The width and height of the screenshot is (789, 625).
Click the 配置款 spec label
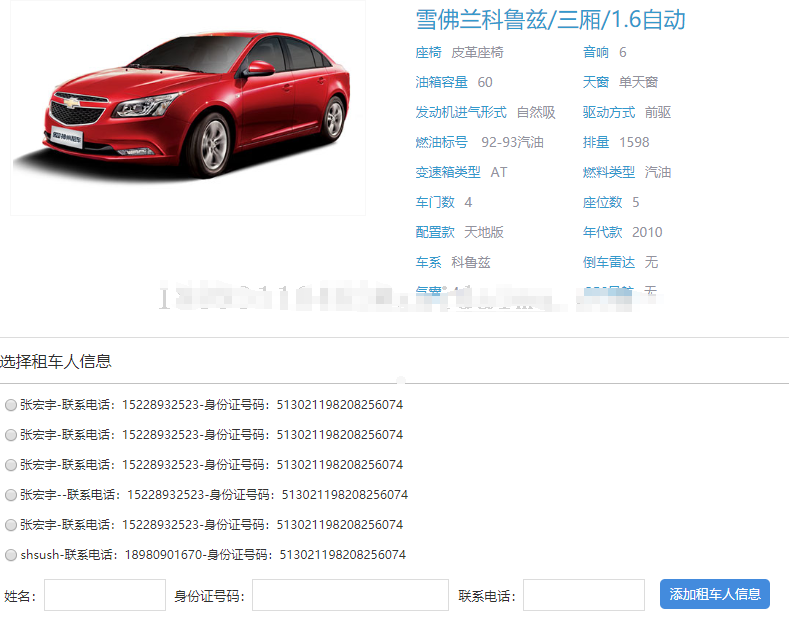click(435, 232)
